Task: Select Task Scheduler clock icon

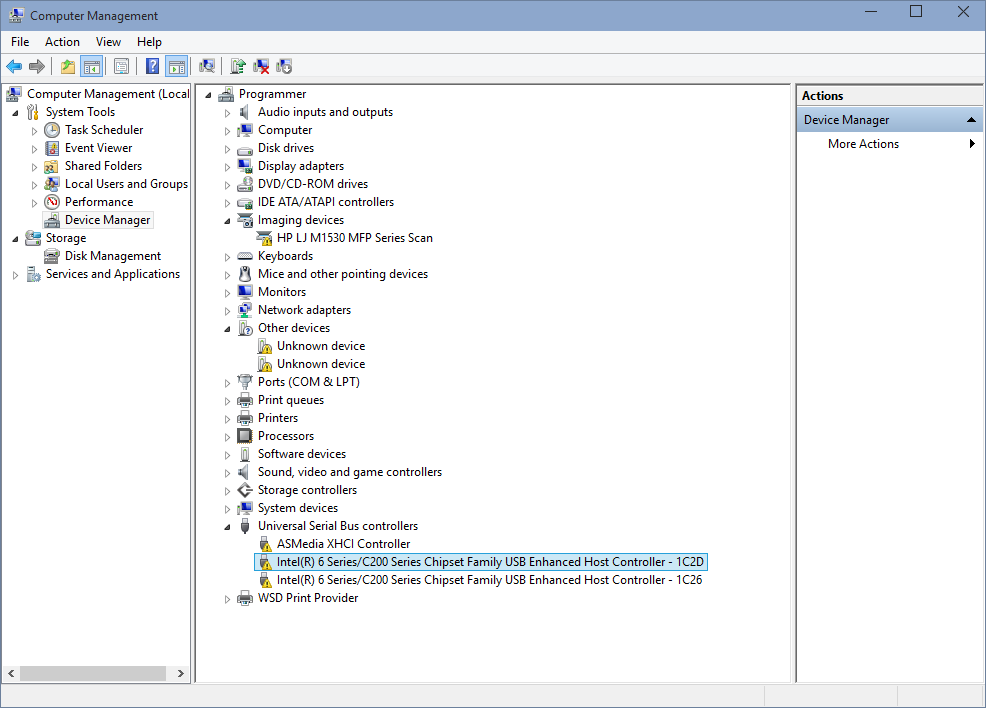Action: point(52,130)
